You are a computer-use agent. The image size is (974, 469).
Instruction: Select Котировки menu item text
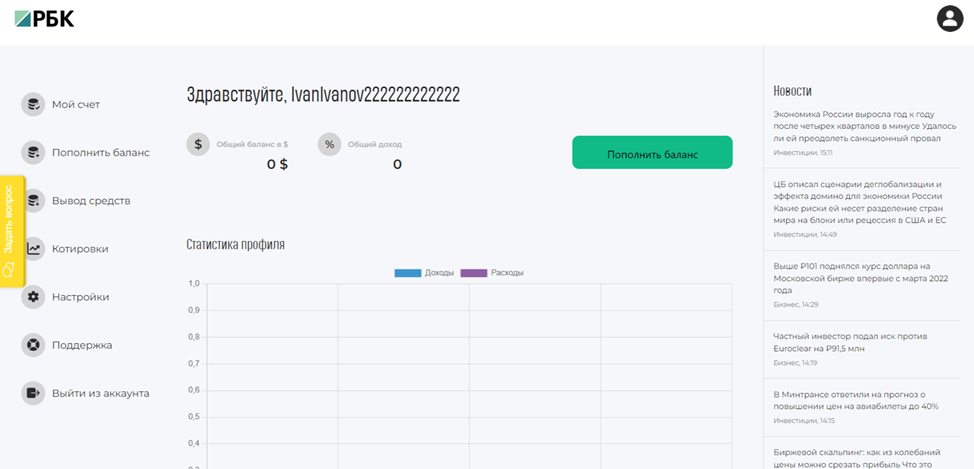pos(80,248)
